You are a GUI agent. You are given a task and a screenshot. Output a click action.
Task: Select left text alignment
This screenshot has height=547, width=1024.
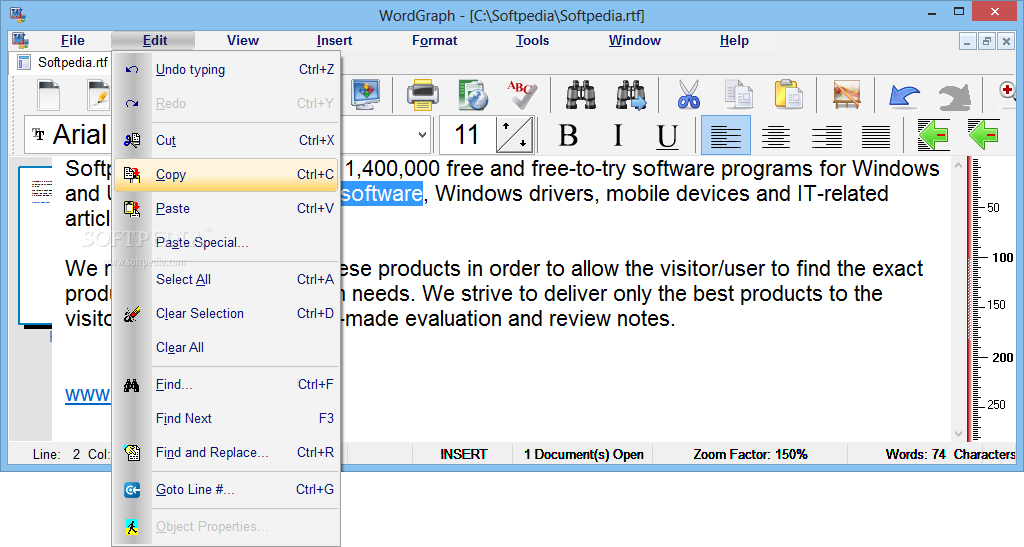click(x=726, y=136)
